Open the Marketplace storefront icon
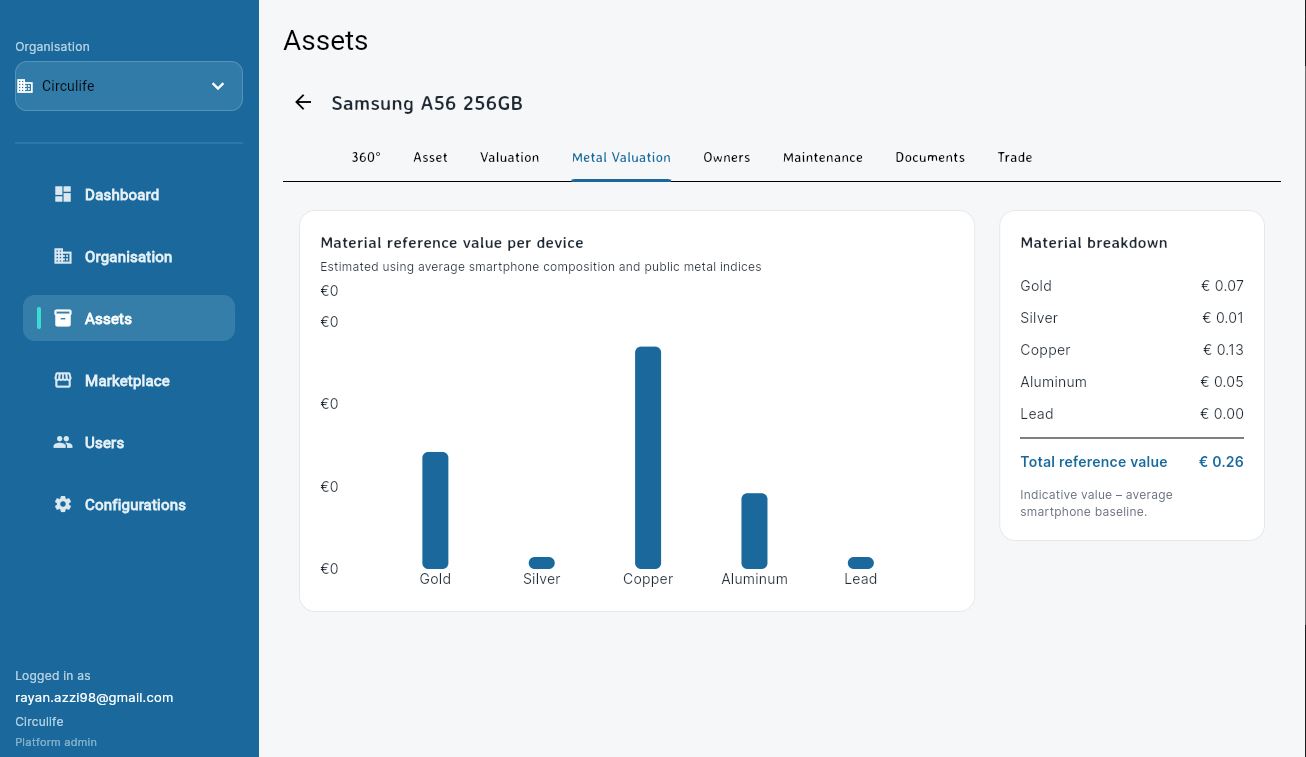Viewport: 1306px width, 757px height. pyautogui.click(x=62, y=380)
